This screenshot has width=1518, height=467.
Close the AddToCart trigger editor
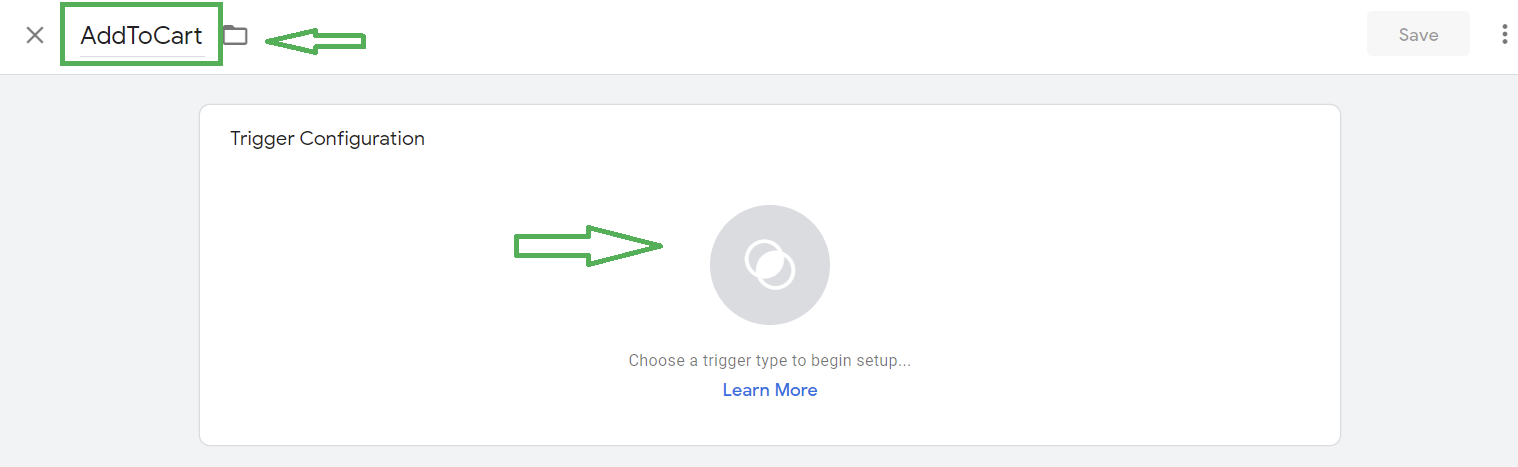[35, 35]
